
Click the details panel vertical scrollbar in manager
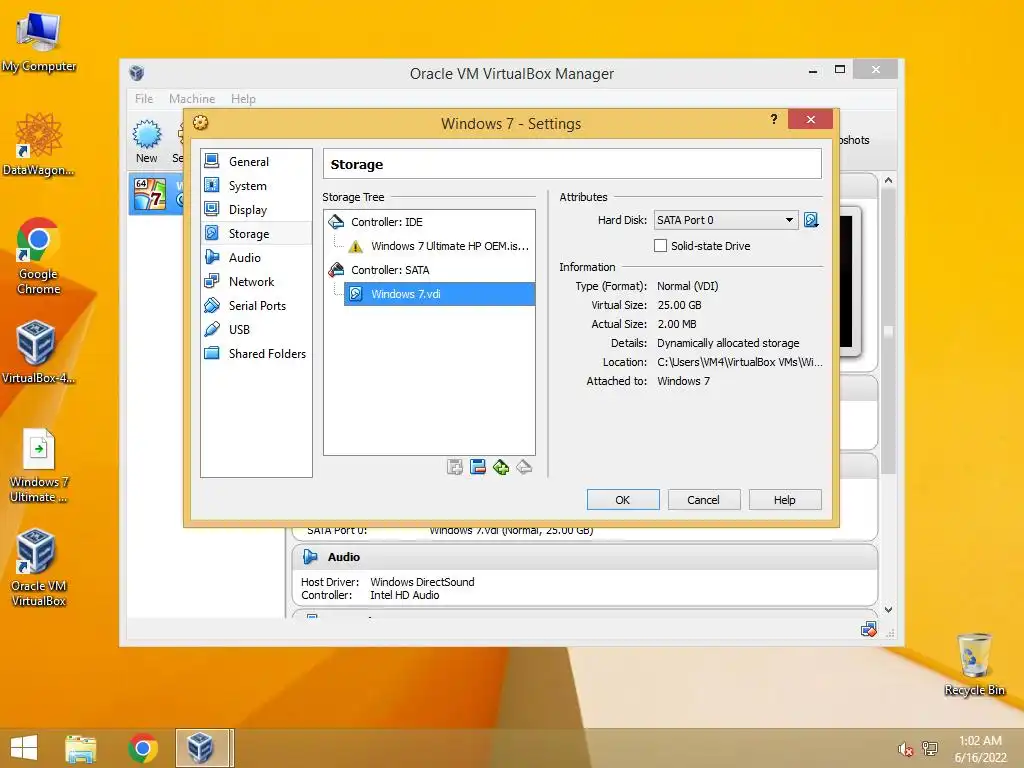(888, 331)
